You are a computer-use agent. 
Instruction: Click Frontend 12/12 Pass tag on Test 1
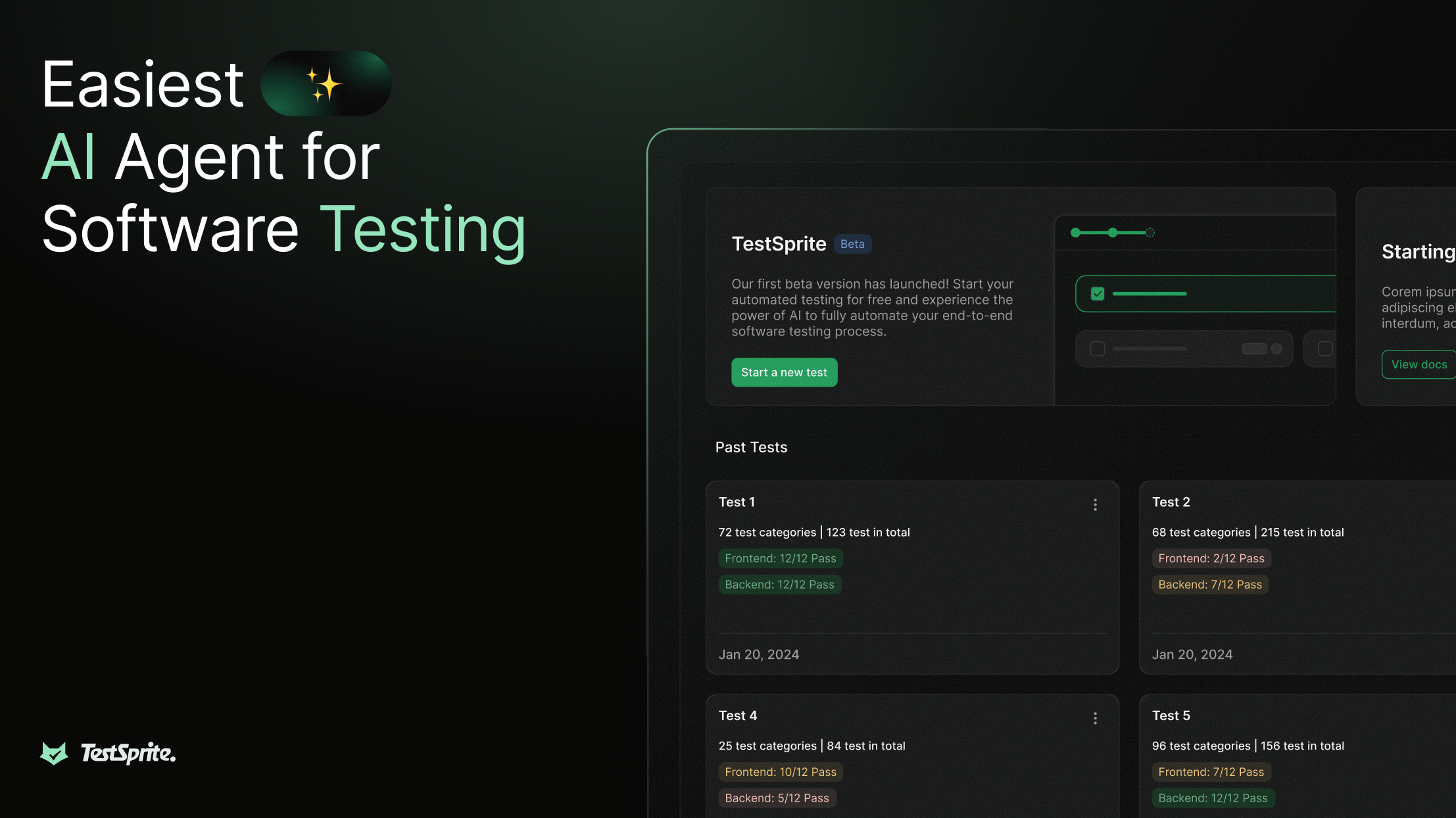click(x=780, y=558)
